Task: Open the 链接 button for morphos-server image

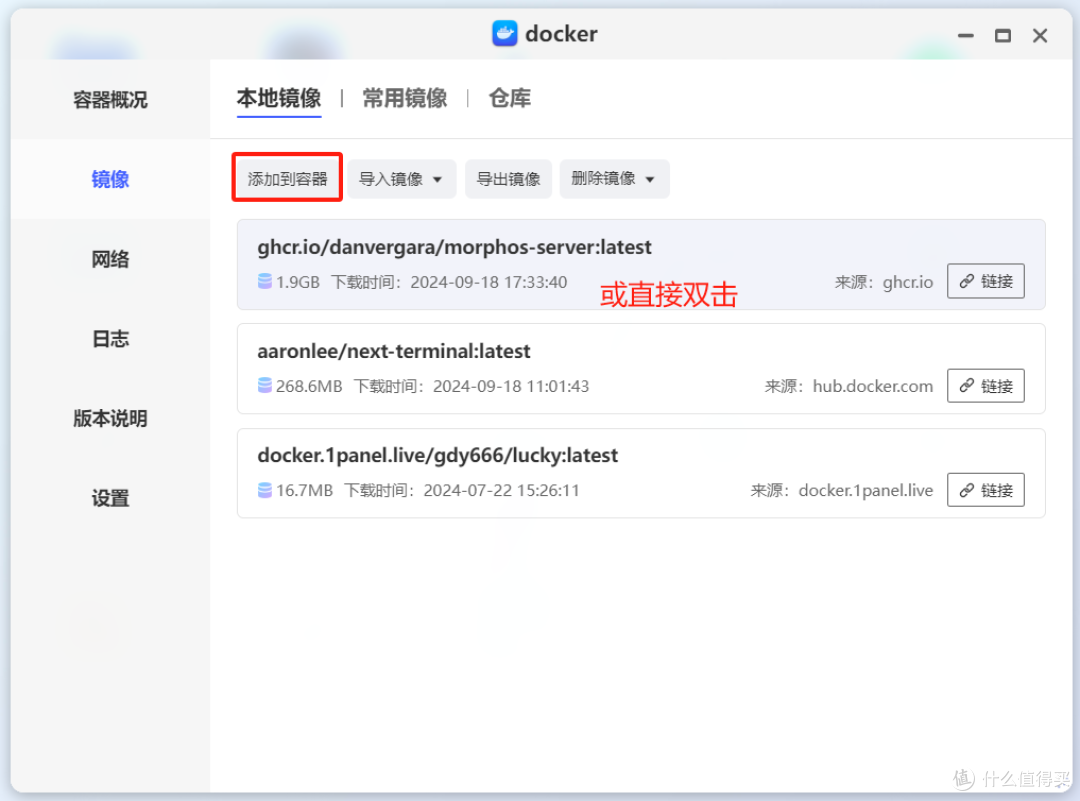Action: pos(986,281)
